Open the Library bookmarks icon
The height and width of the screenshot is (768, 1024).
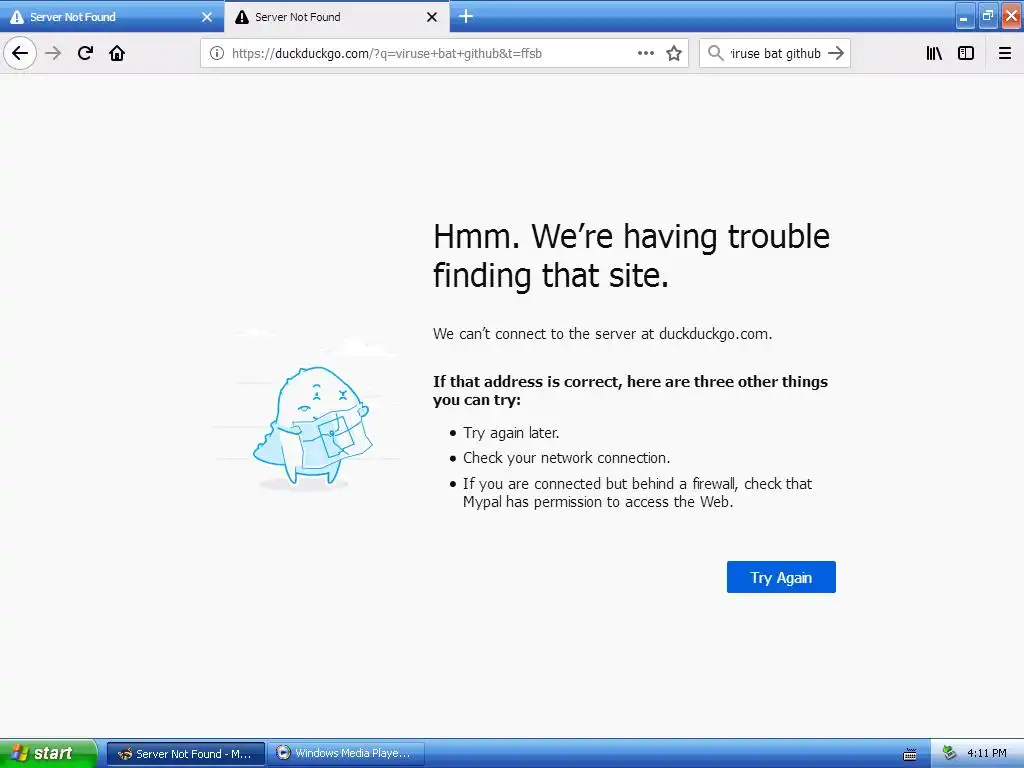[x=934, y=53]
